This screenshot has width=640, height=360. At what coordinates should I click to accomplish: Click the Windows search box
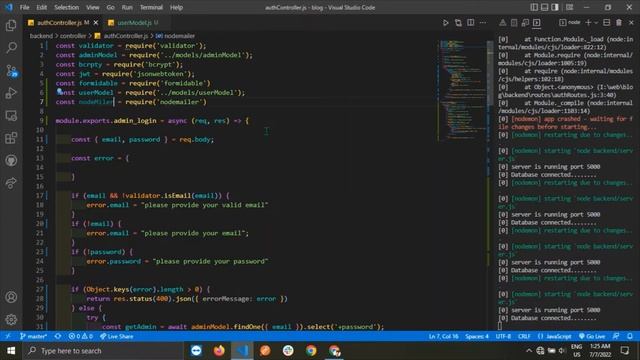click(103, 351)
